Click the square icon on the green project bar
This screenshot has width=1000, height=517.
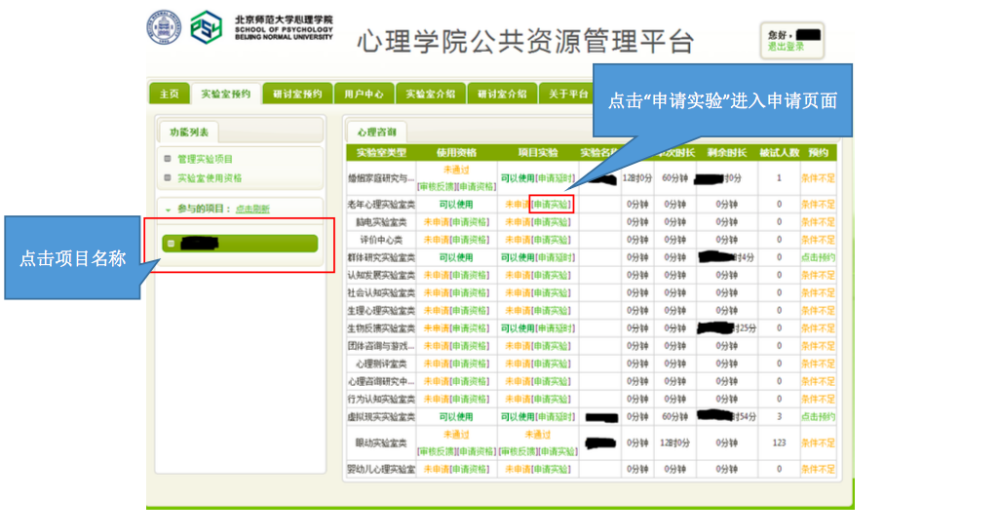[172, 243]
